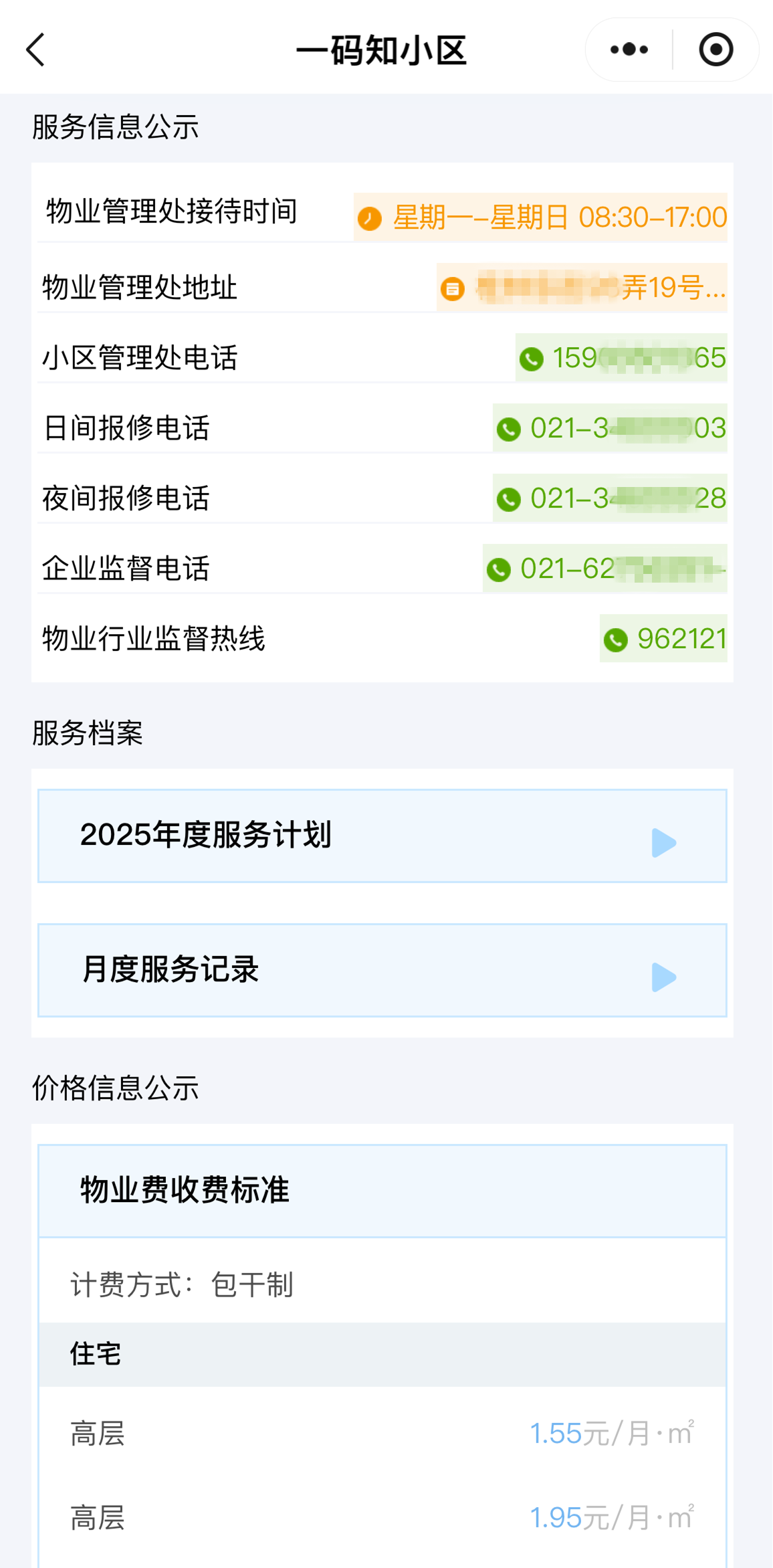The image size is (773, 1568).
Task: Tap the 星期一–星期日 08:30–17:00 hours badge
Action: click(x=559, y=217)
